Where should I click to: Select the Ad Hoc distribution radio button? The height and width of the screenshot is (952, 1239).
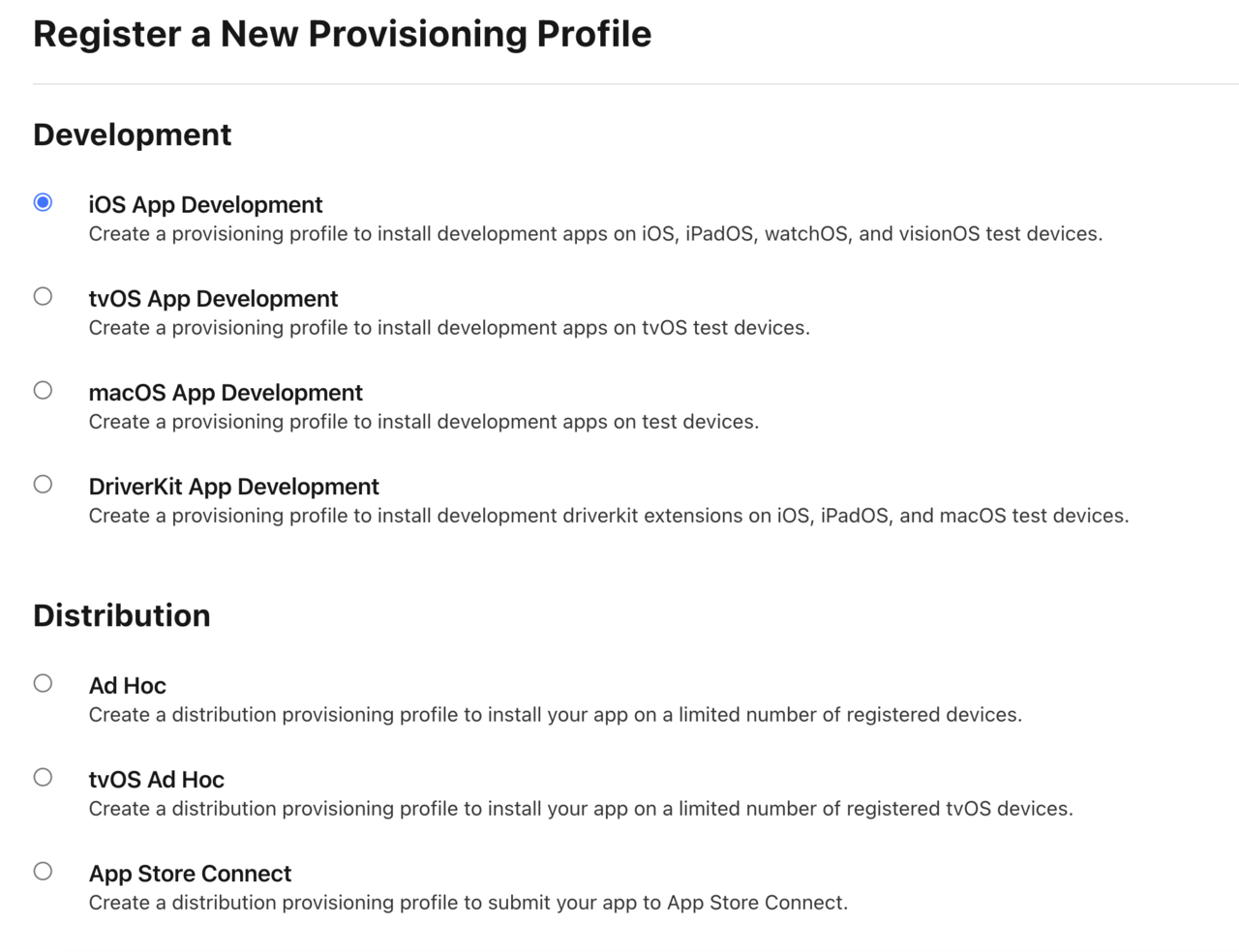(x=43, y=683)
